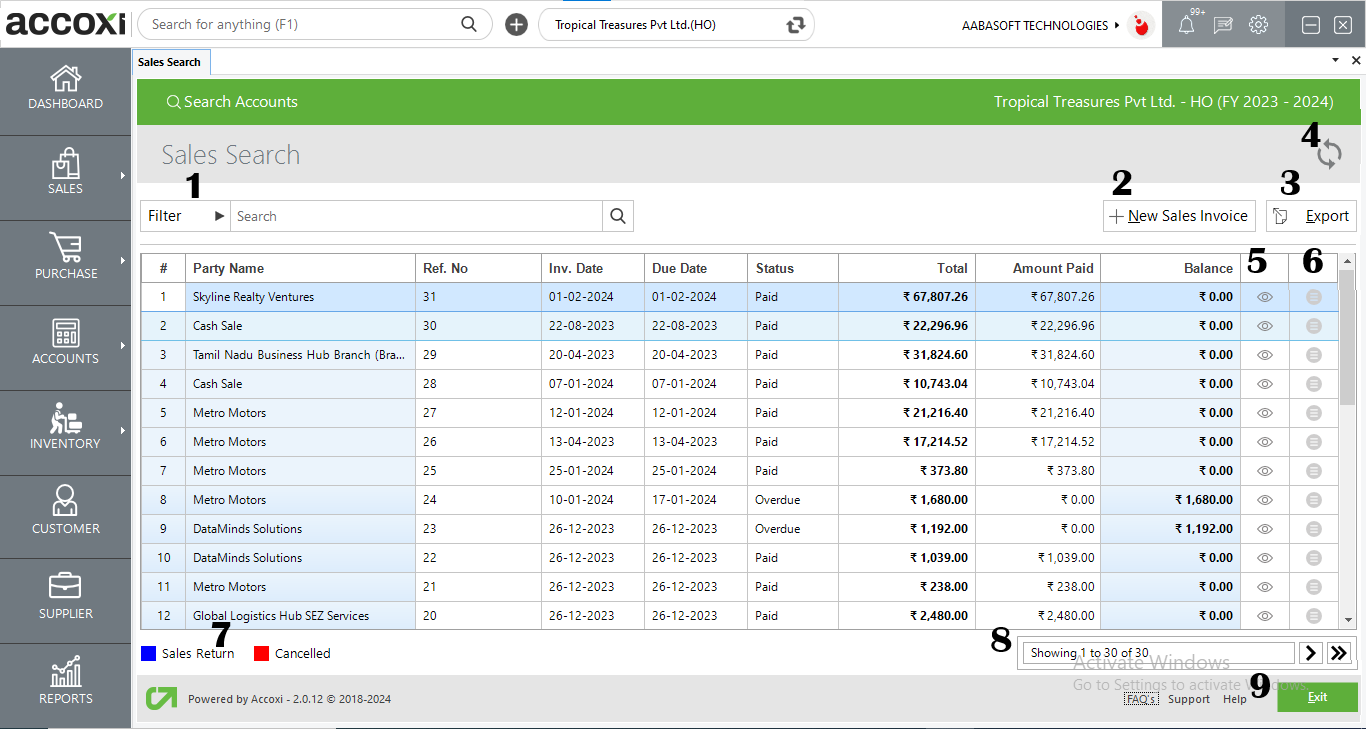This screenshot has height=729, width=1366.
Task: Open the notifications bell
Action: coord(1187,25)
